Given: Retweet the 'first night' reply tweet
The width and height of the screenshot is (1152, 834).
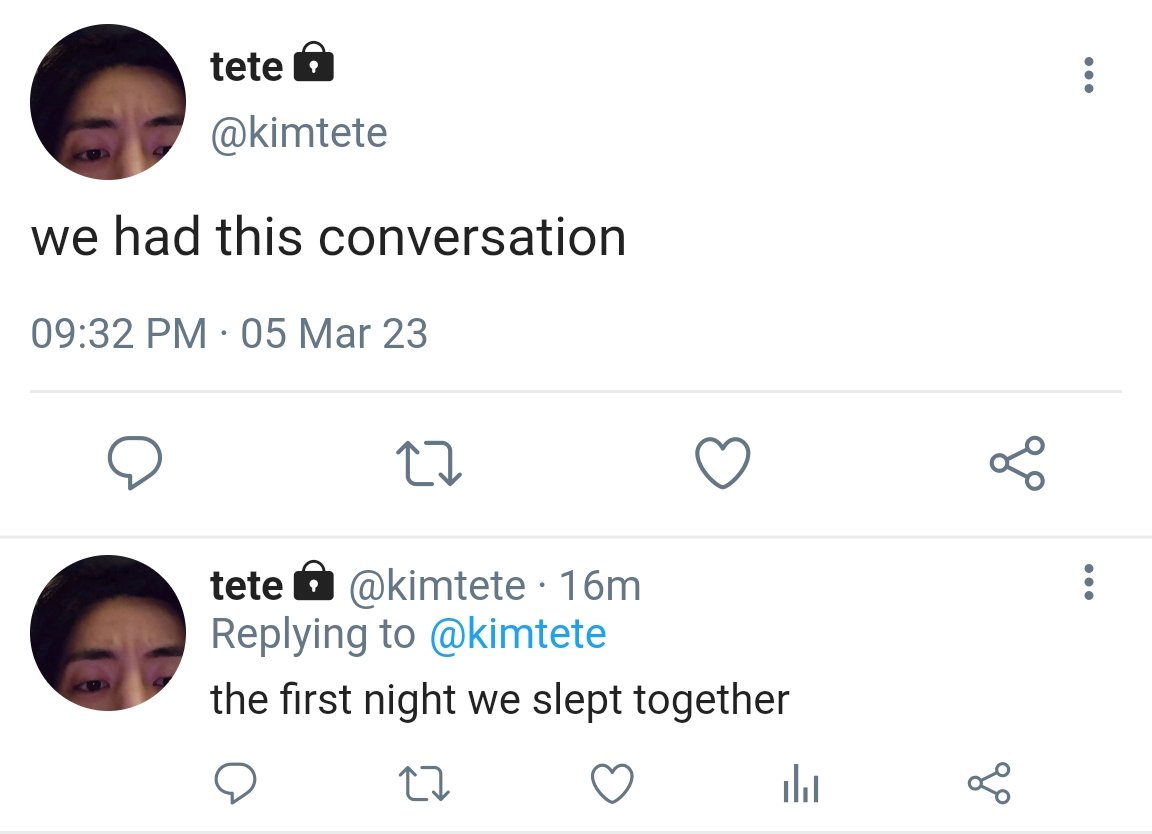Looking at the screenshot, I should 425,783.
